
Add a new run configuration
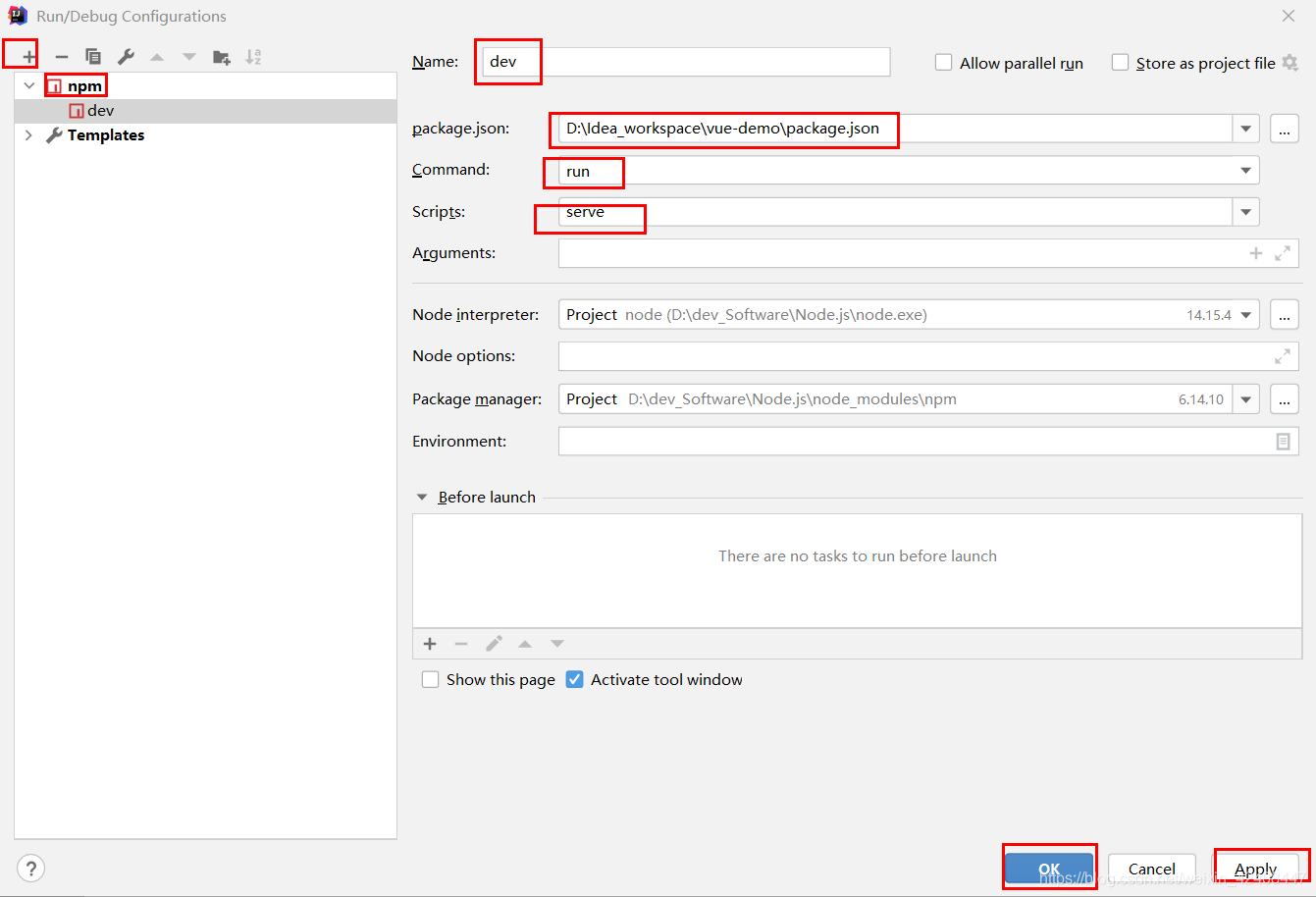29,57
